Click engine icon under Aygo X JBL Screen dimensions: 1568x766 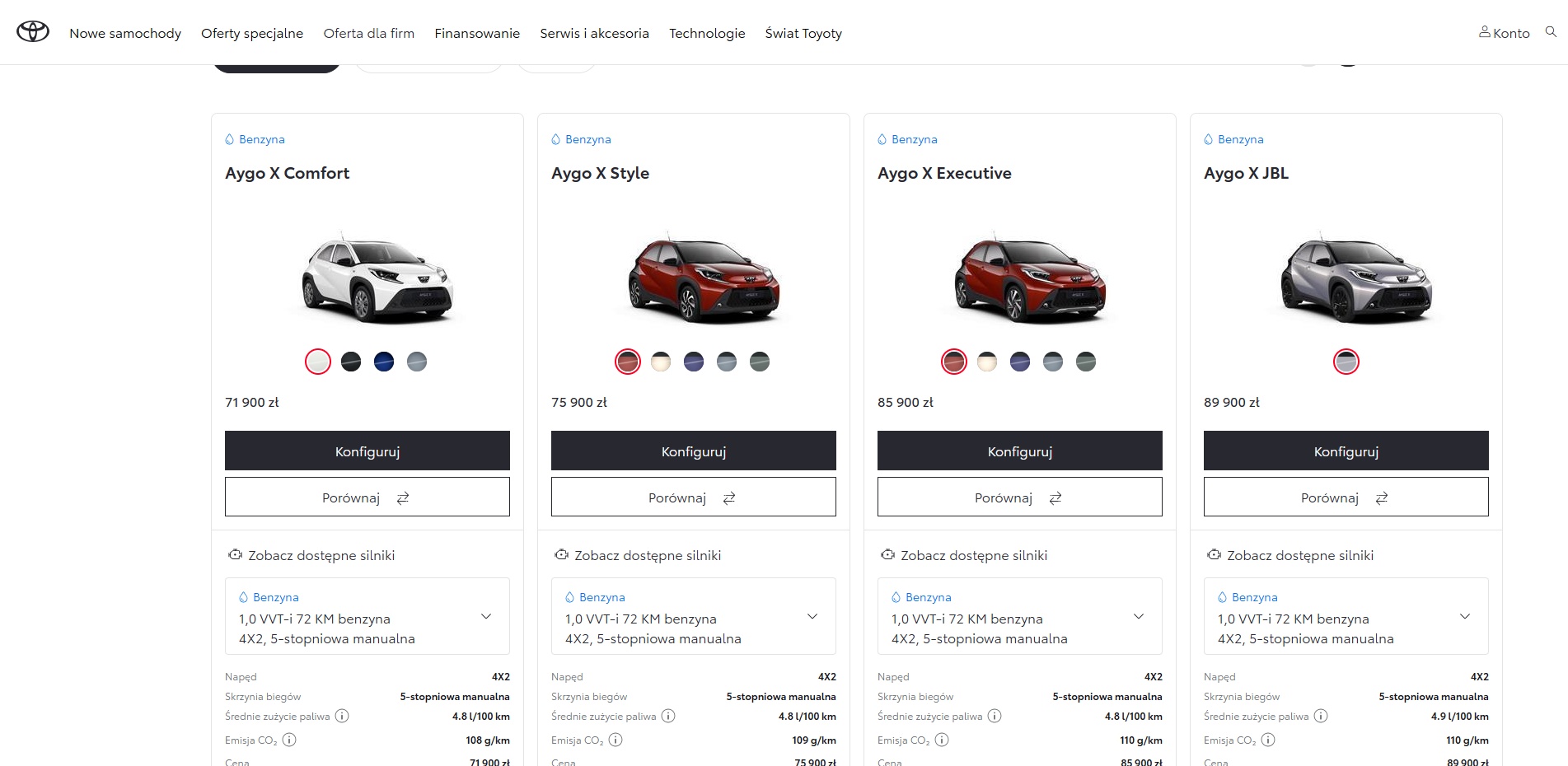click(1214, 554)
